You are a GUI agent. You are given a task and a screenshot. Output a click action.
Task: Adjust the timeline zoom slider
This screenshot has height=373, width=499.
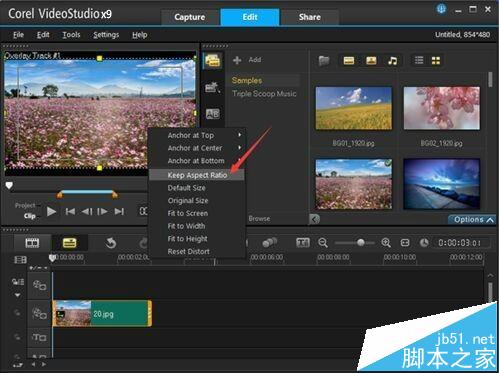(361, 243)
